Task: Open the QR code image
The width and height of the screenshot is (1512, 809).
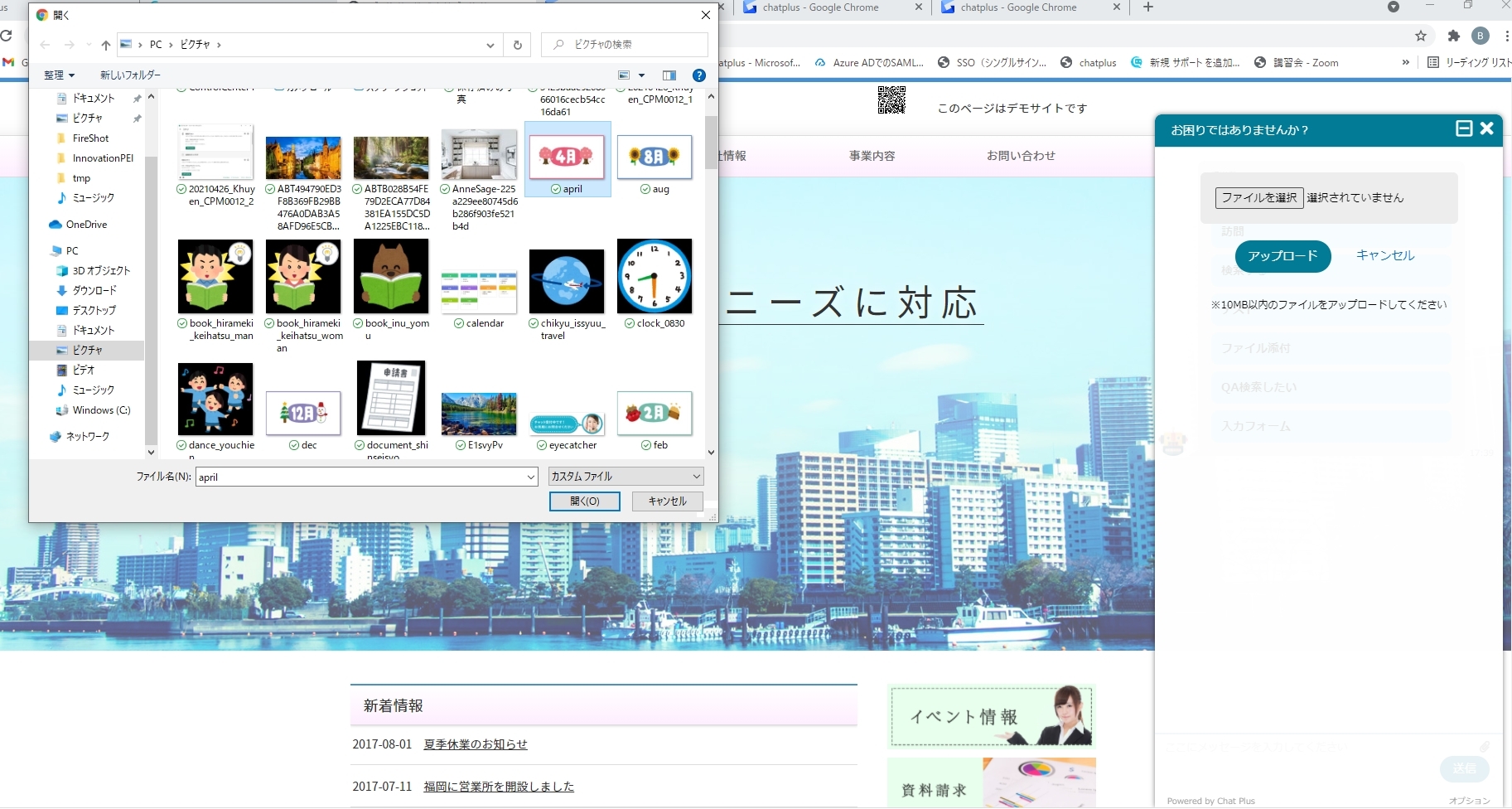Action: pos(891,99)
